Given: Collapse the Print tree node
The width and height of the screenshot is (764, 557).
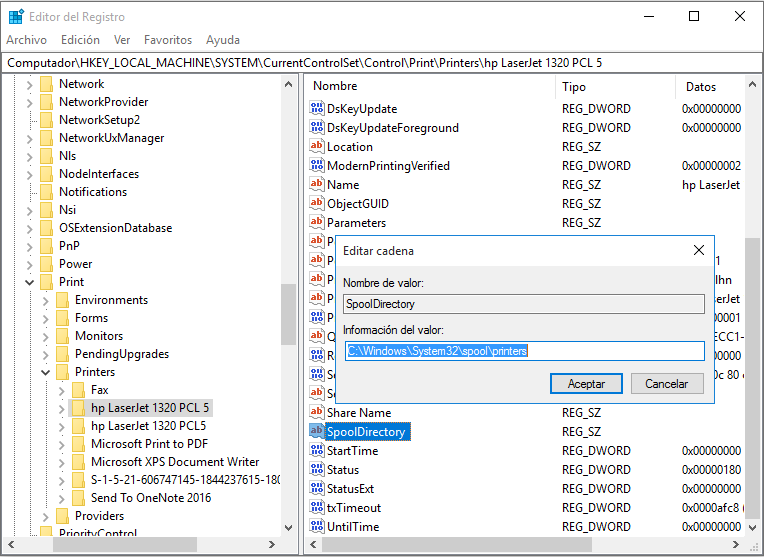Looking at the screenshot, I should [x=28, y=282].
